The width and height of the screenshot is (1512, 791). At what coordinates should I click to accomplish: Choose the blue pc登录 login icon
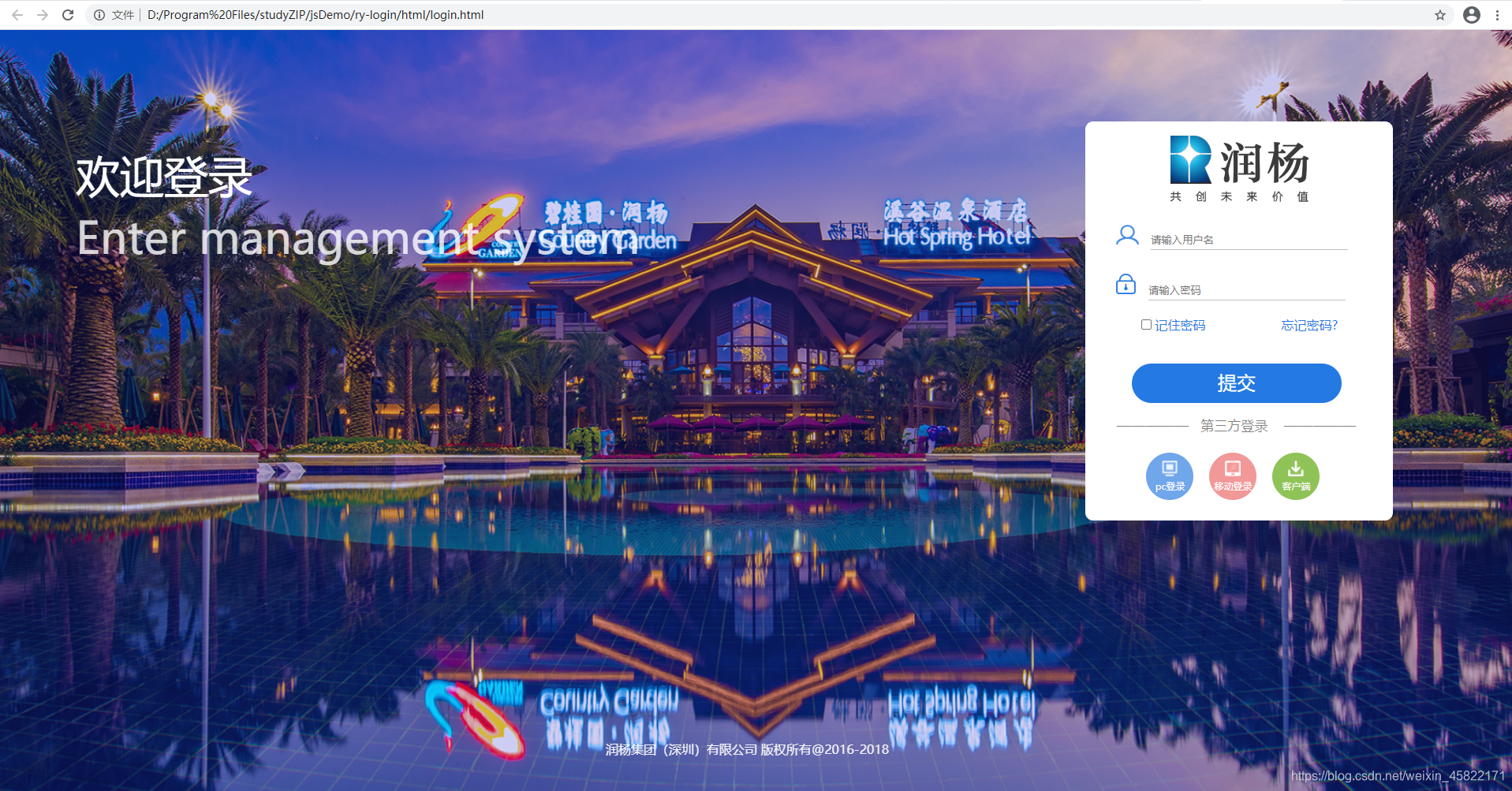[1170, 476]
